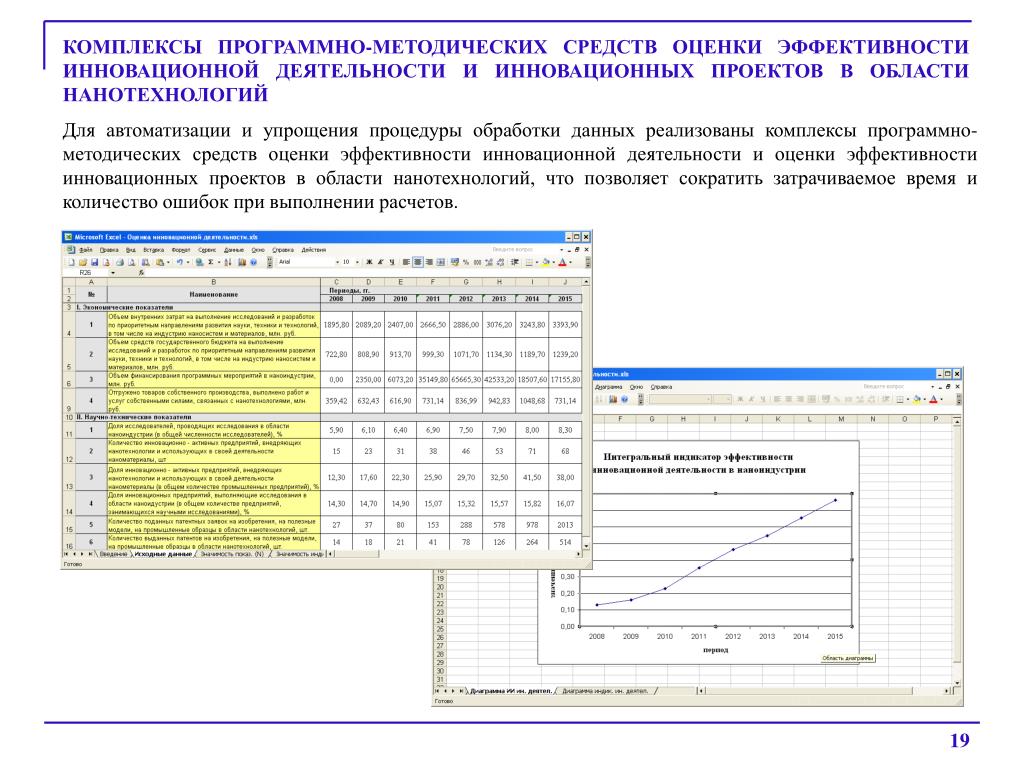1024x768 pixels.
Task: Click the Open file folder icon
Action: [x=83, y=262]
